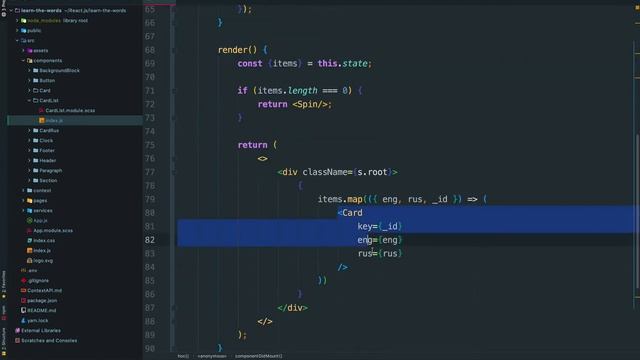
Task: Fold the render() method at line 68
Action: click(x=173, y=50)
